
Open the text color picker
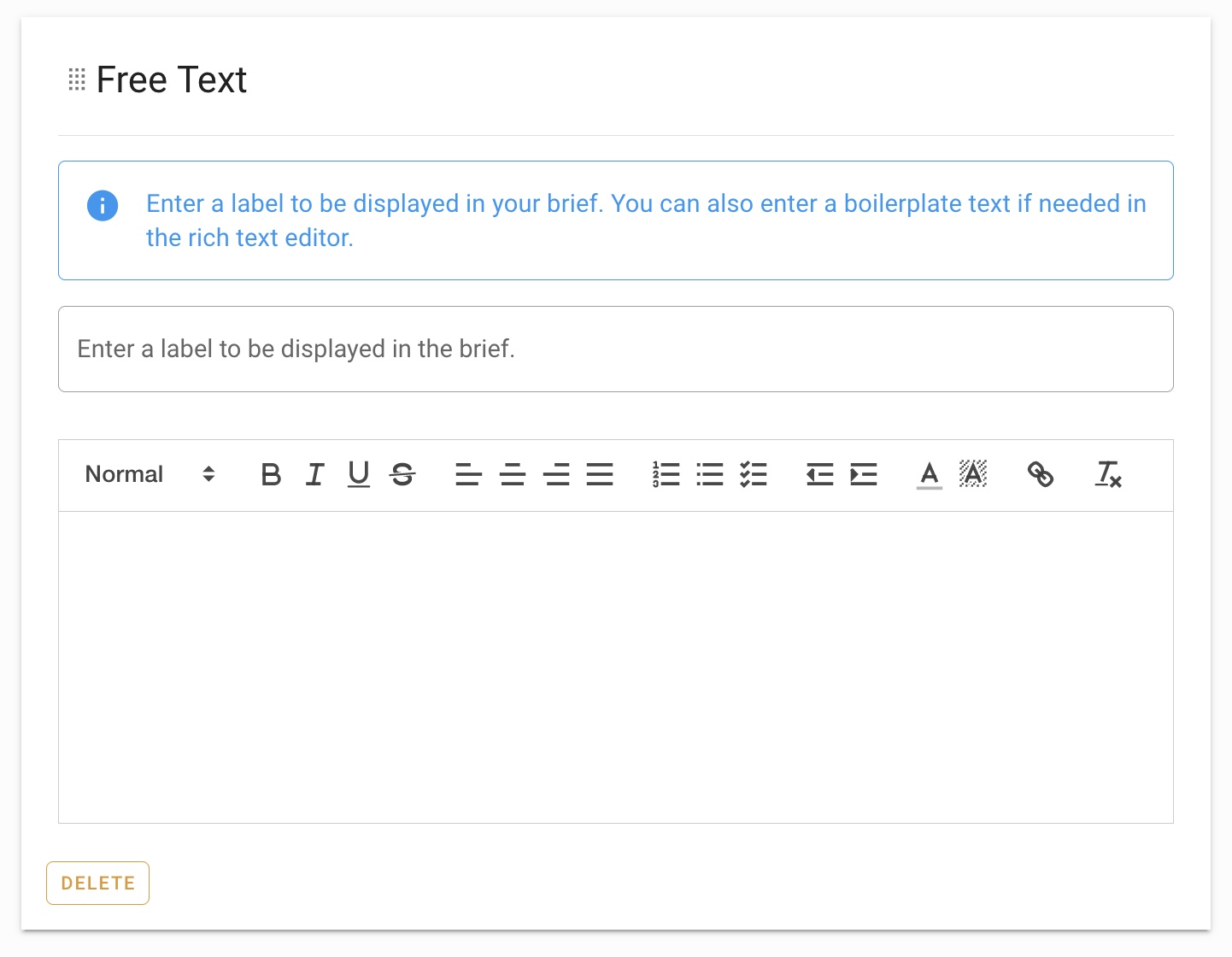930,474
